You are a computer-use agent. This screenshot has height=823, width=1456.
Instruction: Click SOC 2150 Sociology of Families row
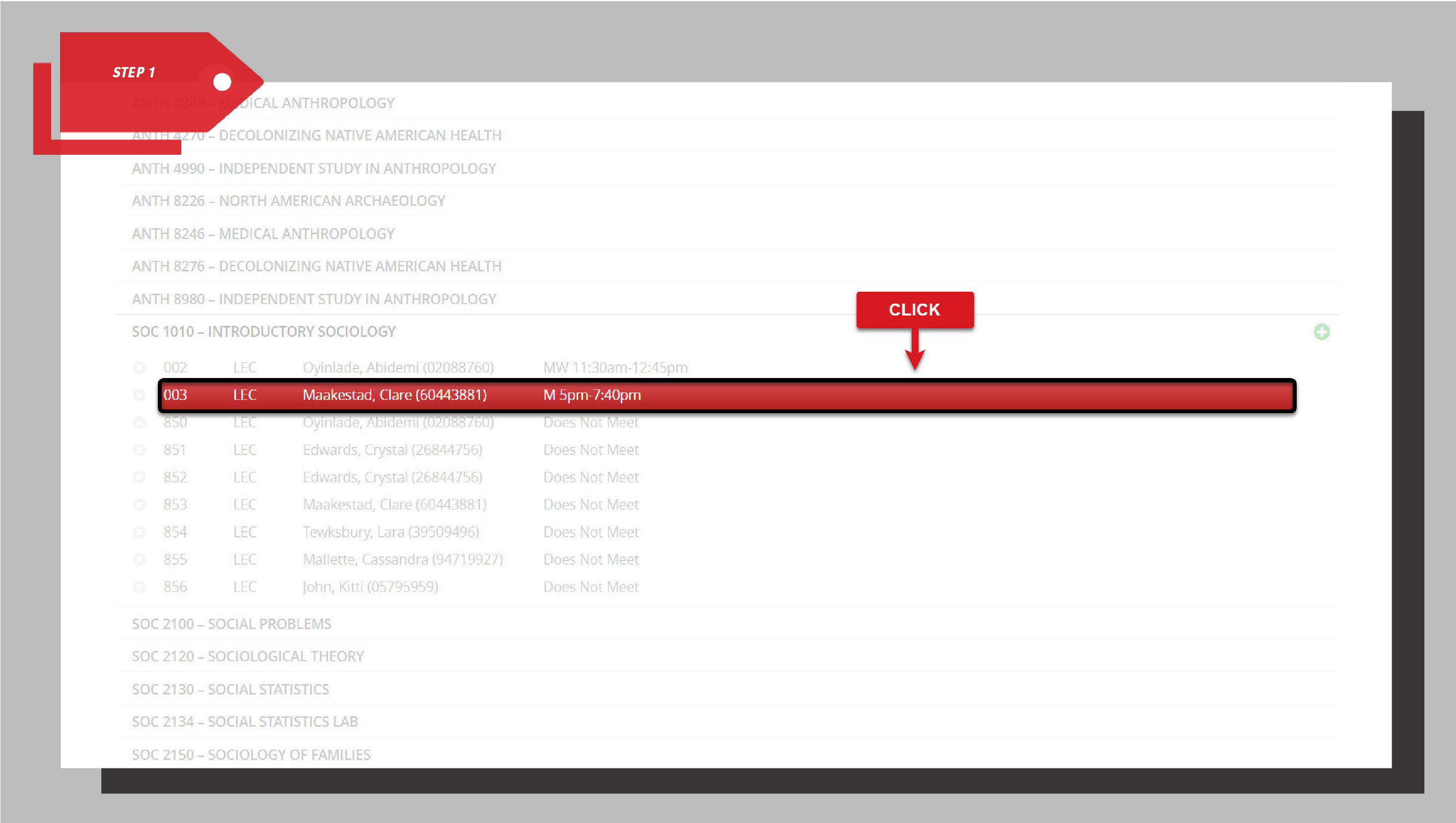(x=251, y=755)
